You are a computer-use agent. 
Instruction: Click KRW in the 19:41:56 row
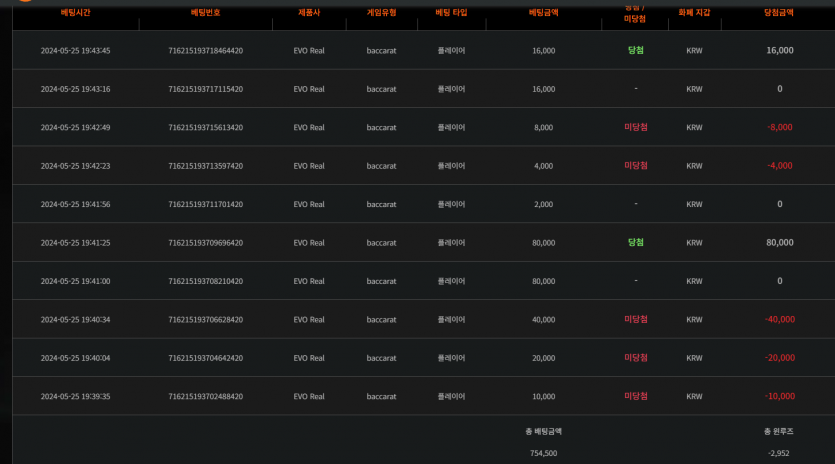[694, 204]
